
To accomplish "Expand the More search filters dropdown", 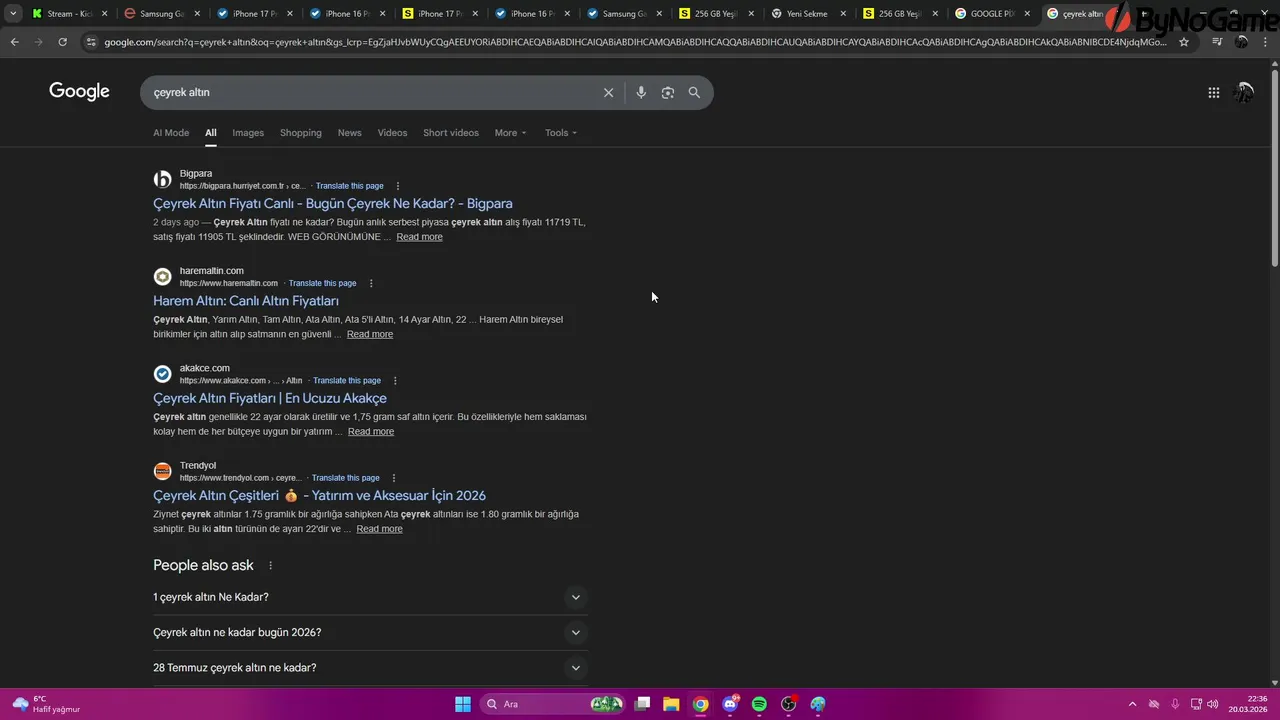I will (510, 133).
